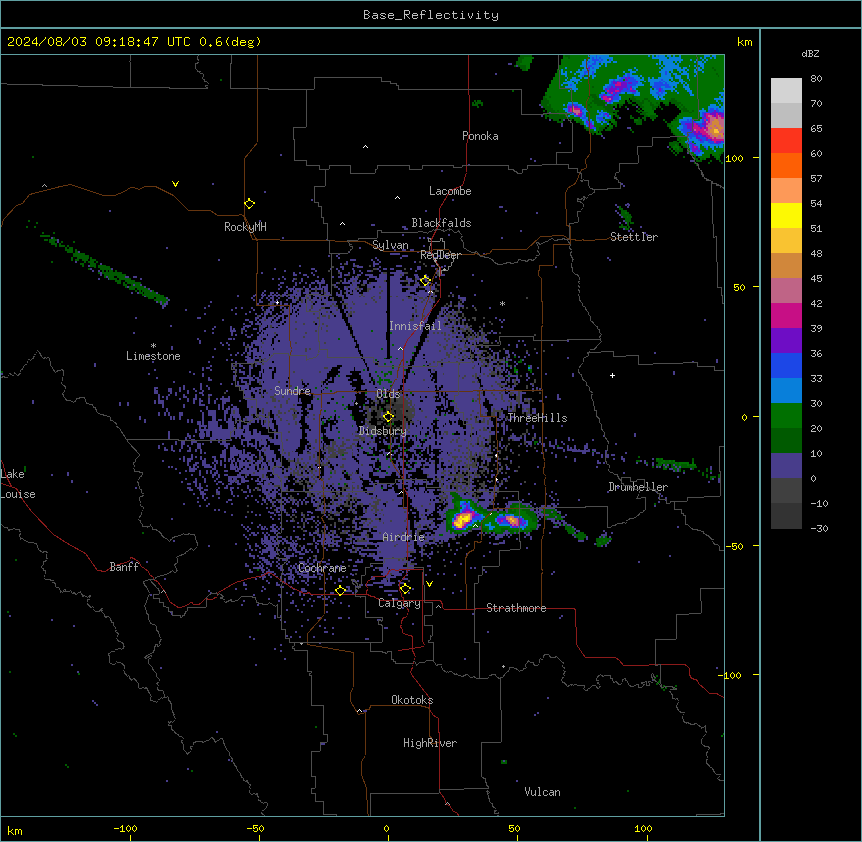
Task: Click white asterisk marker east of Innisfail
Action: click(x=502, y=303)
